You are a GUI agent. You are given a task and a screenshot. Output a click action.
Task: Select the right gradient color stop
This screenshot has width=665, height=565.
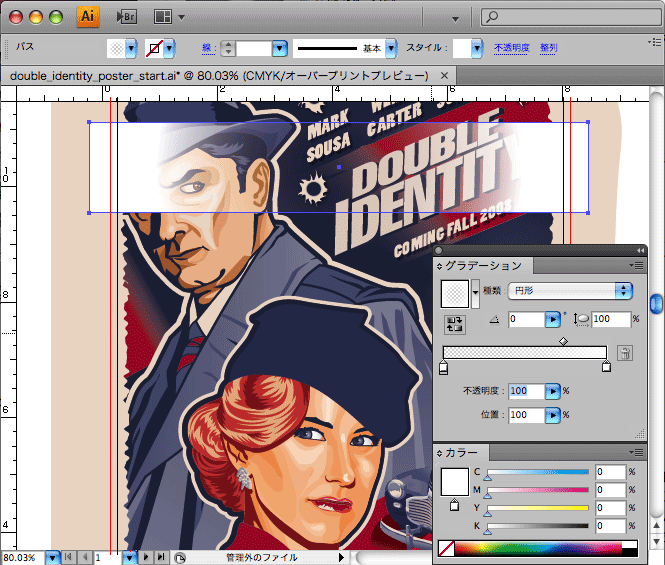coord(606,366)
